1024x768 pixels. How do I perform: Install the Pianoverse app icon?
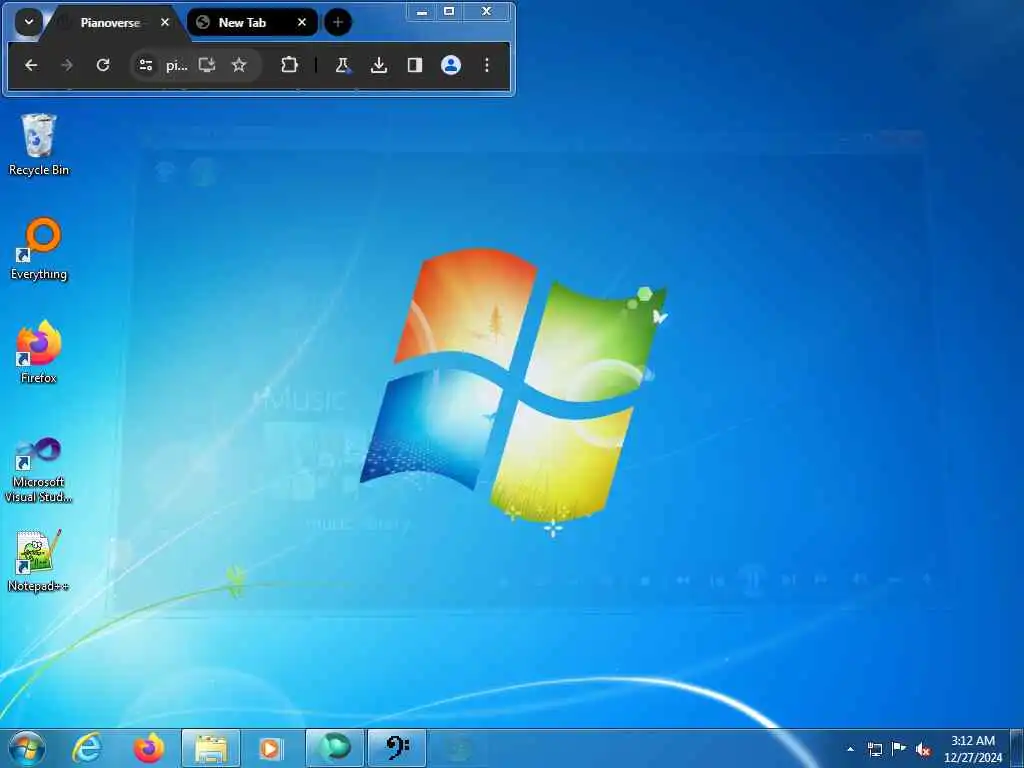[x=207, y=65]
